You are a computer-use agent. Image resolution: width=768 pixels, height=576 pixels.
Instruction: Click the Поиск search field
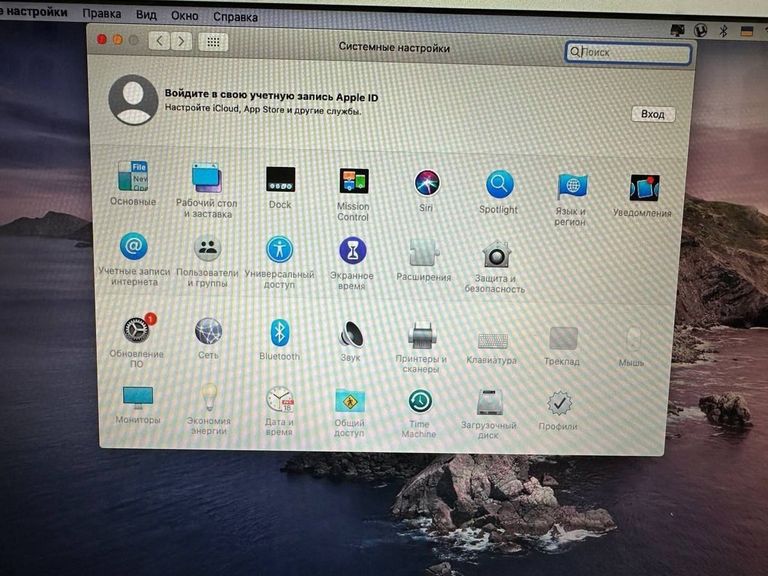point(628,52)
